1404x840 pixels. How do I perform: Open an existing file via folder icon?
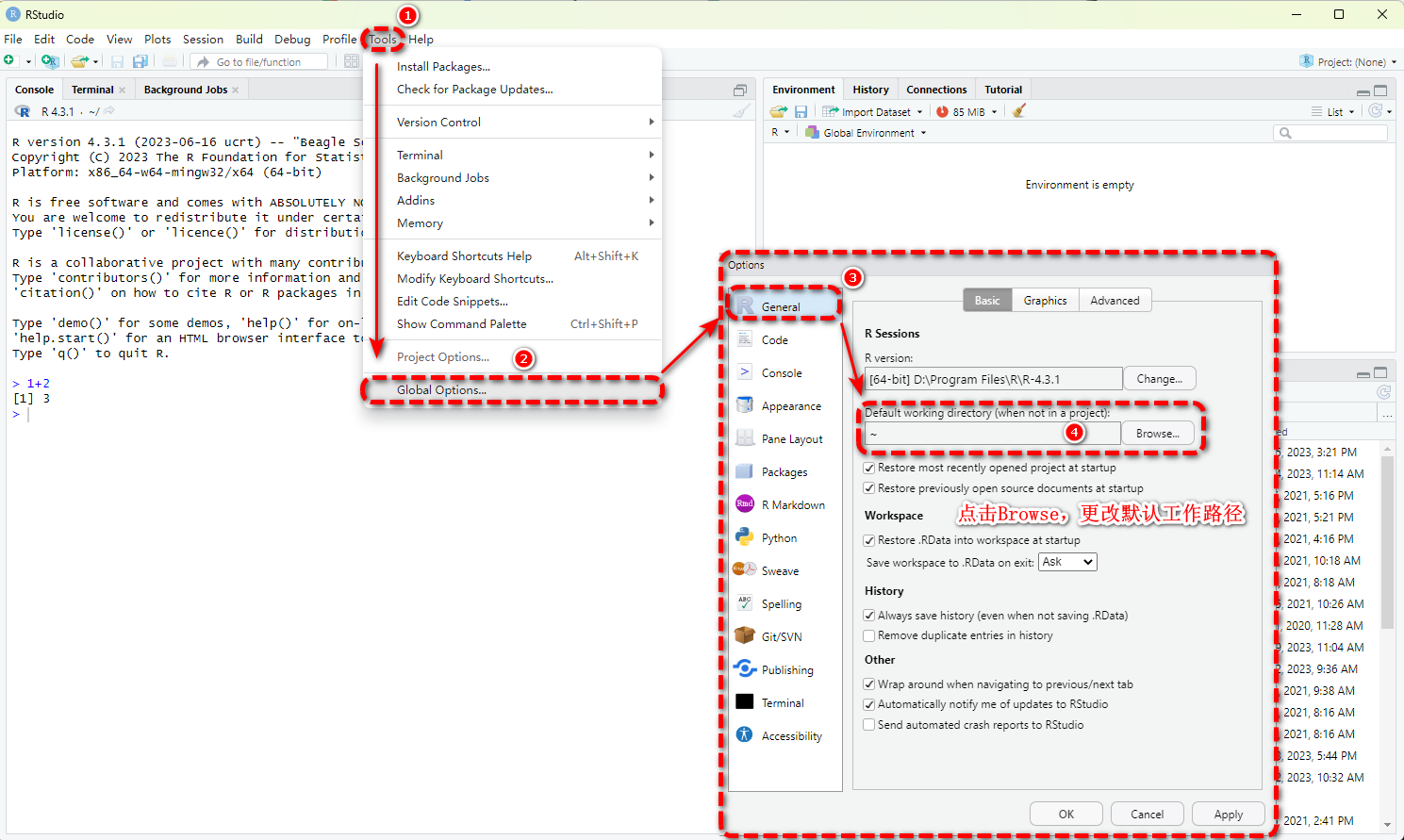pos(80,61)
